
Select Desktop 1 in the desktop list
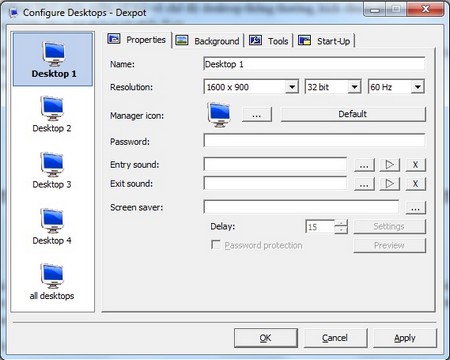click(53, 59)
